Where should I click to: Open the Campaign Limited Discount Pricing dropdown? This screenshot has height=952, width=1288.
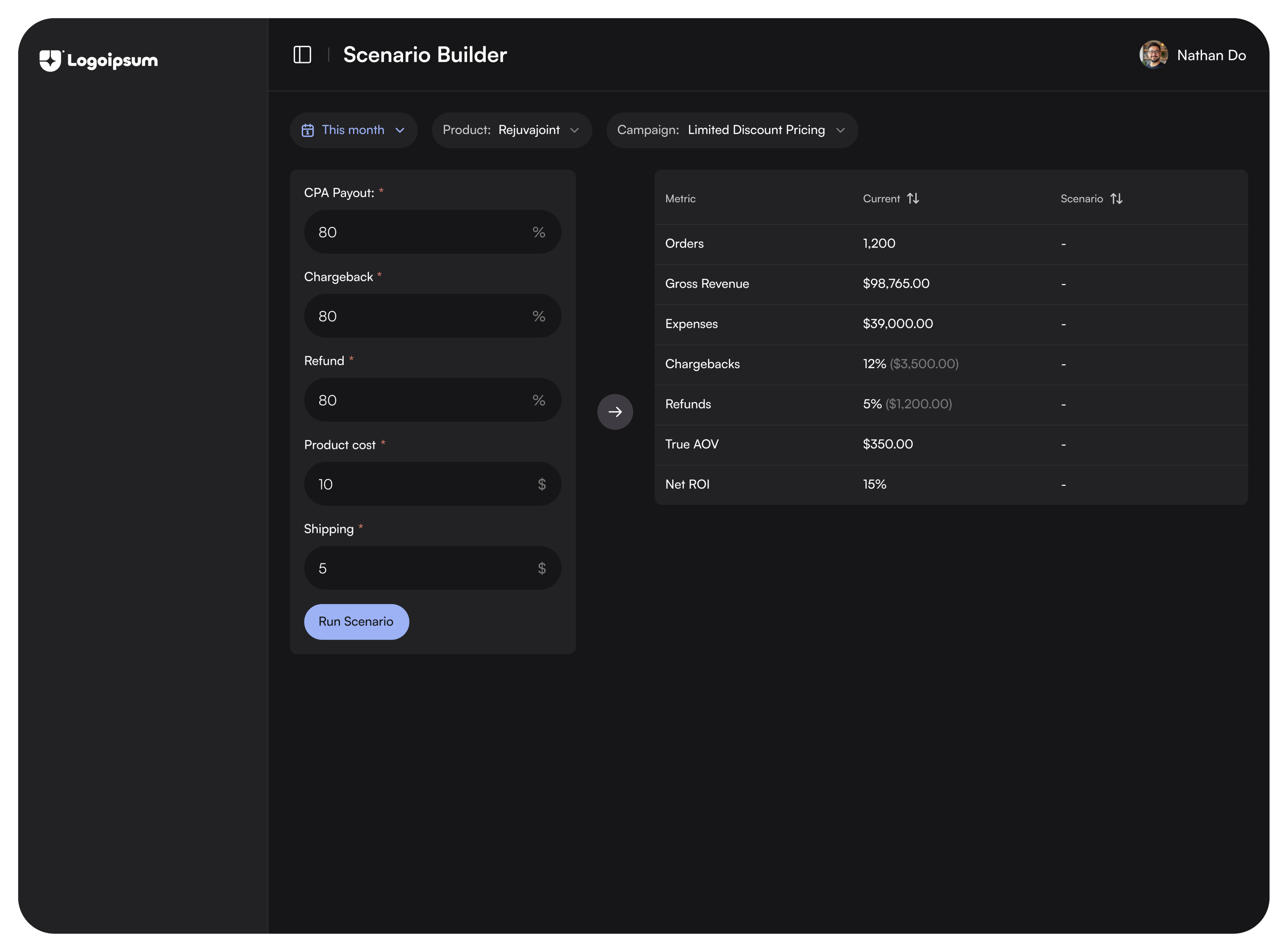(731, 130)
